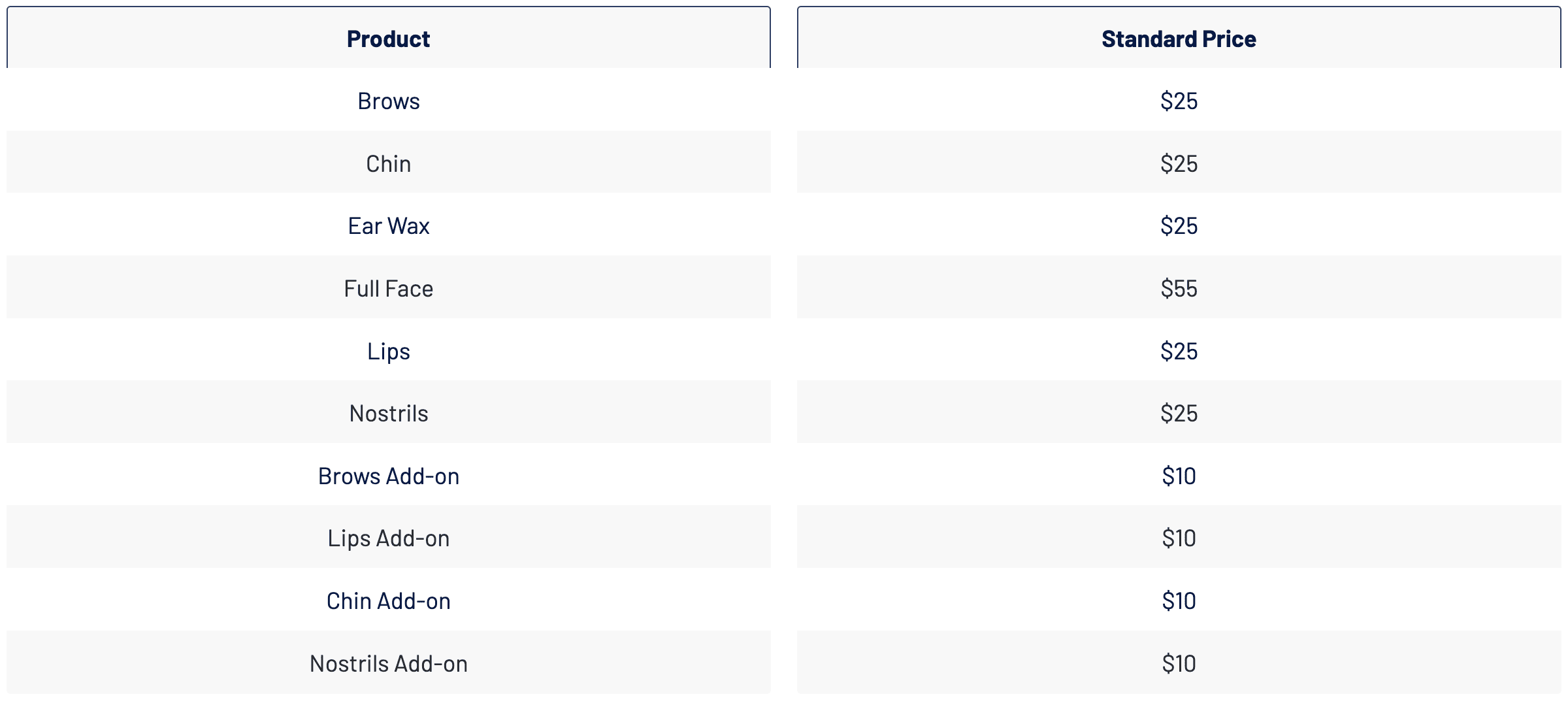Click the Product column header

[x=389, y=38]
